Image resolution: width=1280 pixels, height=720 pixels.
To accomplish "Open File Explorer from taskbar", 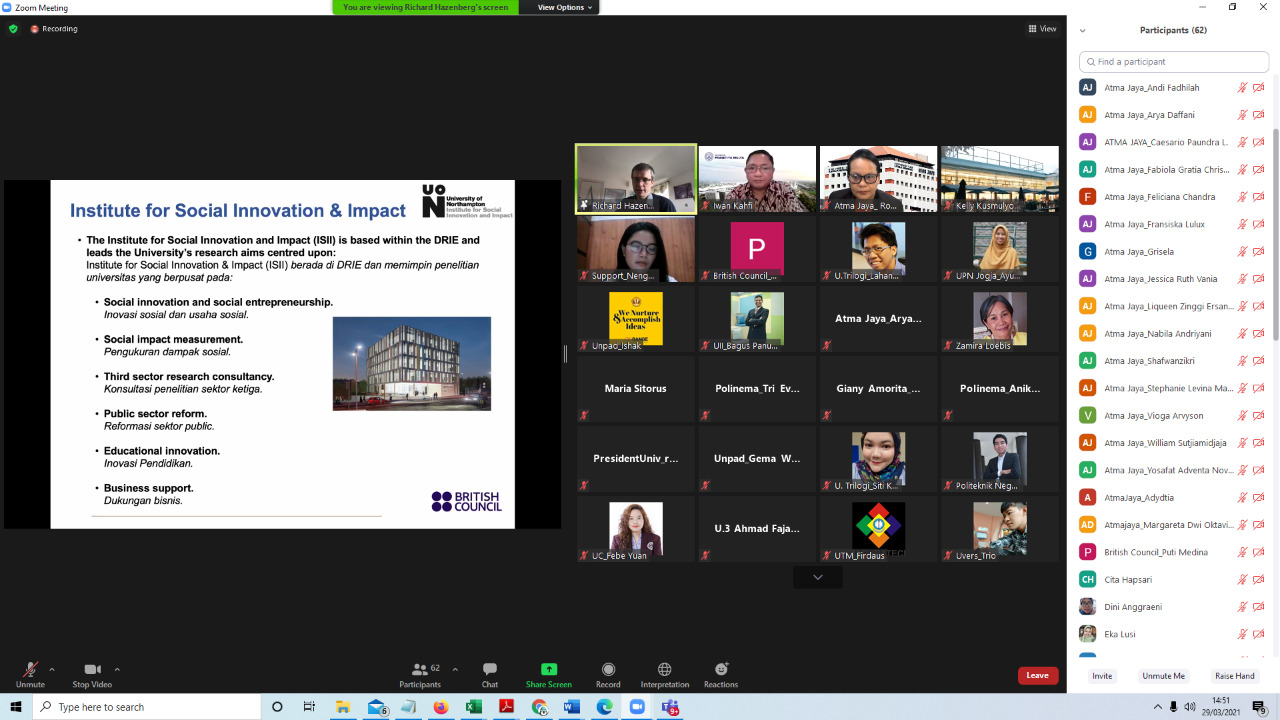I will click(343, 707).
